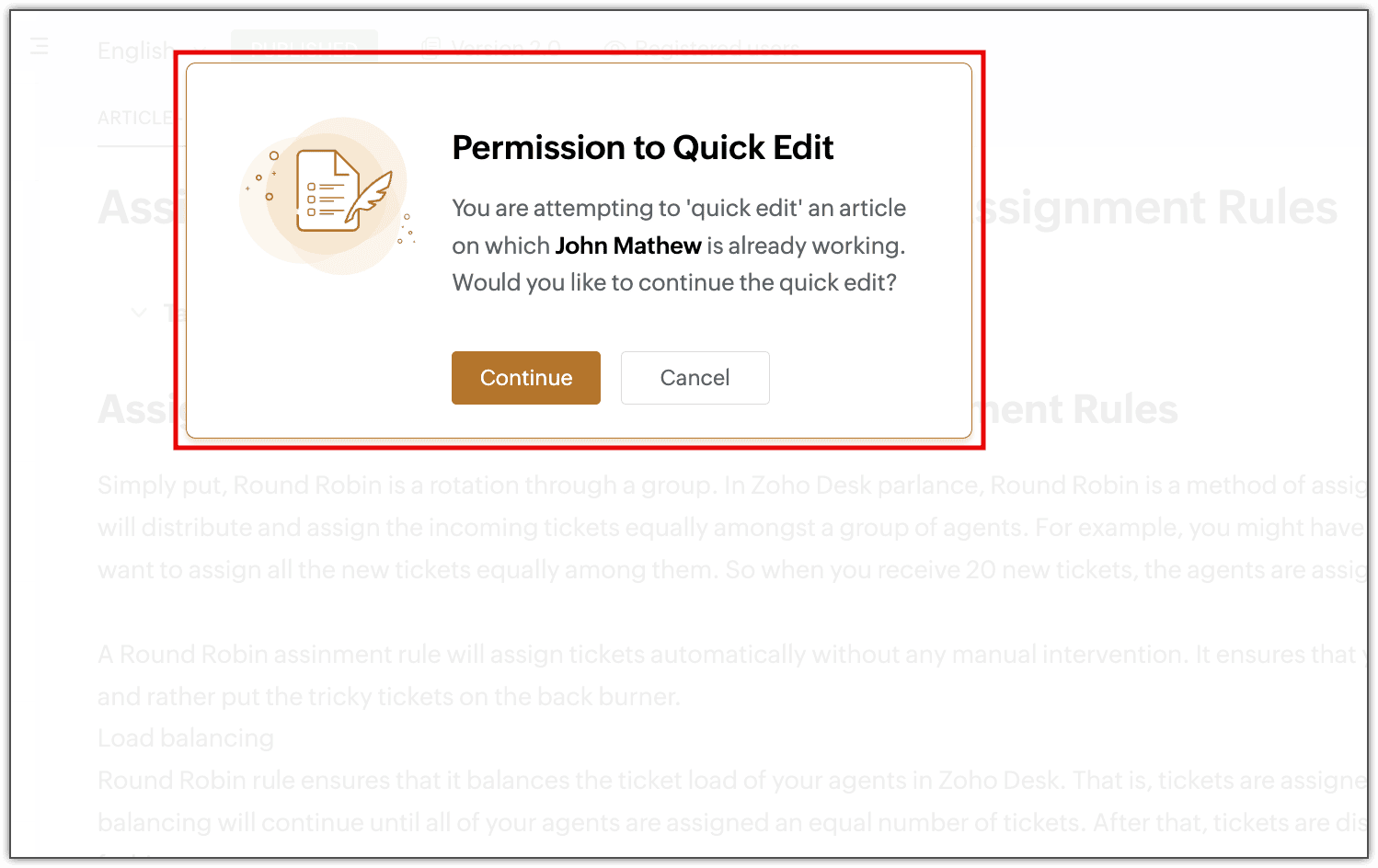Click the Published status badge
The height and width of the screenshot is (868, 1378).
(304, 47)
